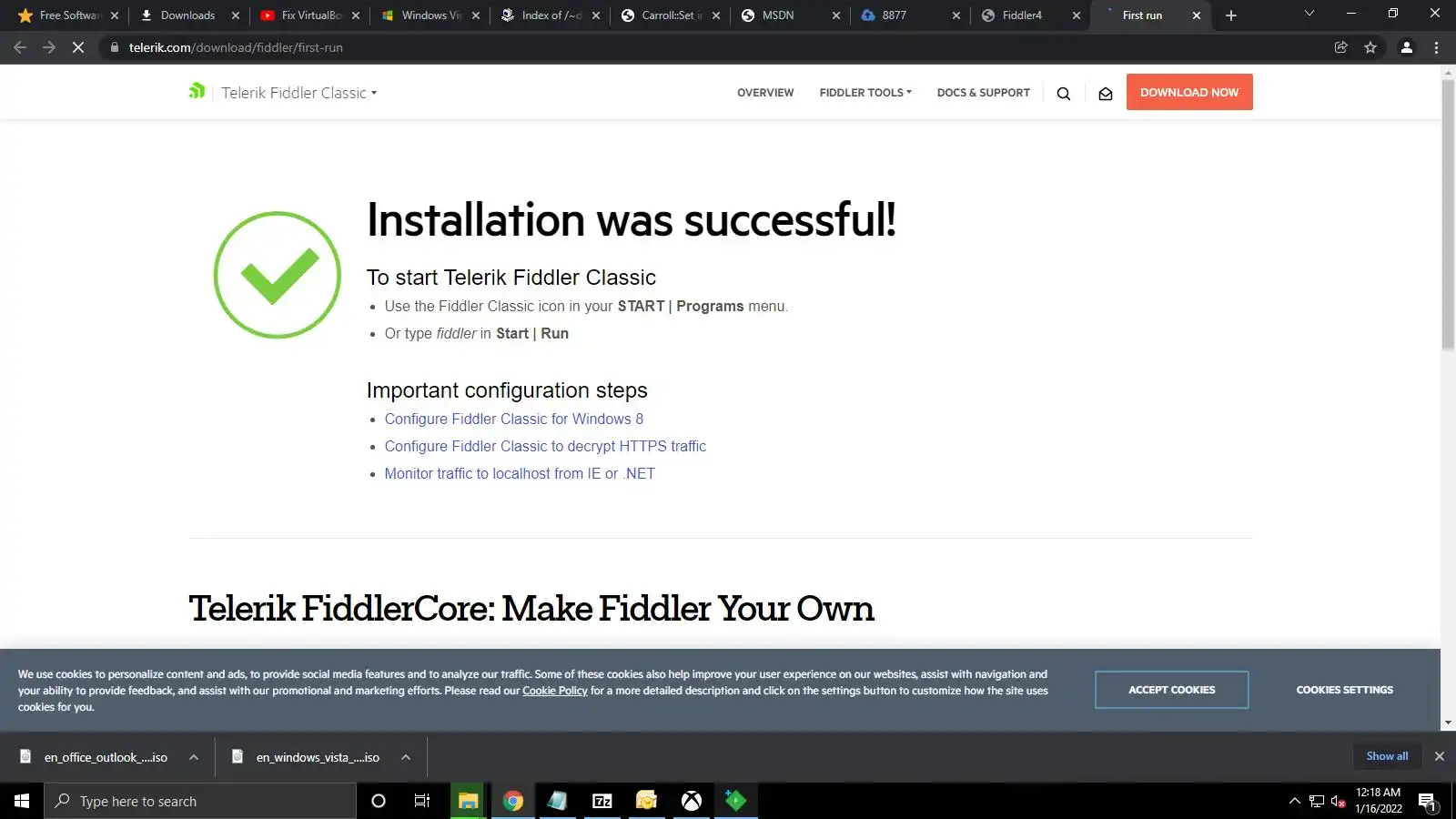Open Cookies Settings
1456x819 pixels.
(x=1344, y=690)
